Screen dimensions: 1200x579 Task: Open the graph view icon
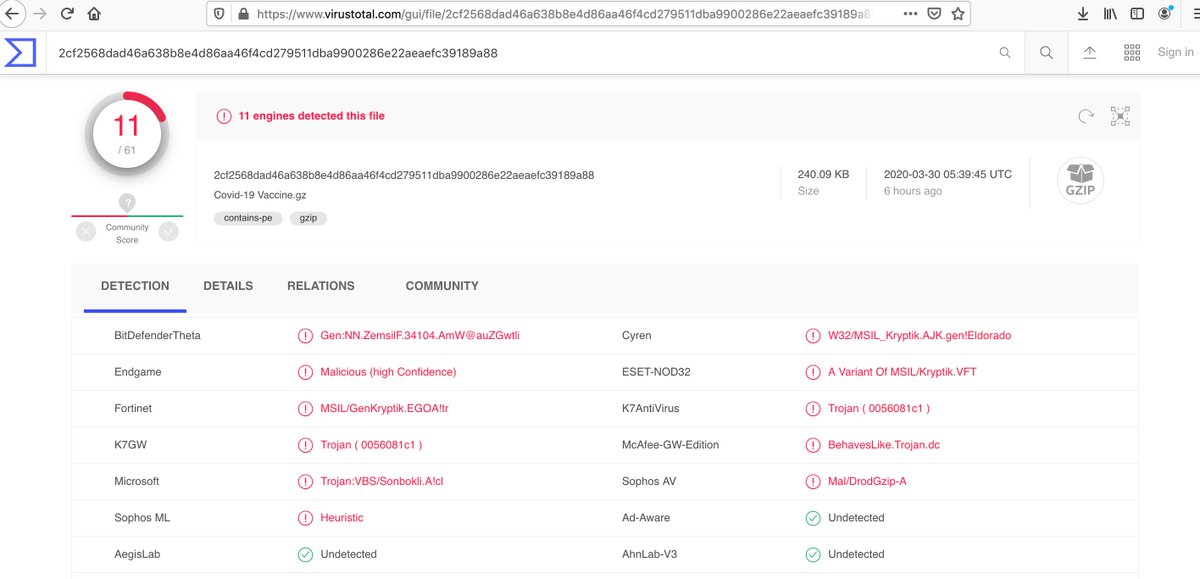[1121, 116]
